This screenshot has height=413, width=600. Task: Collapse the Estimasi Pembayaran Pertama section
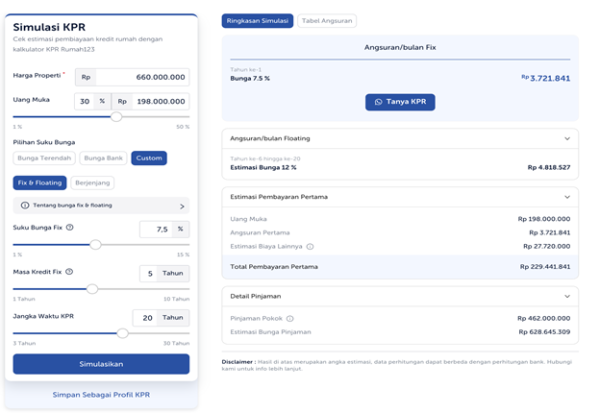point(567,198)
